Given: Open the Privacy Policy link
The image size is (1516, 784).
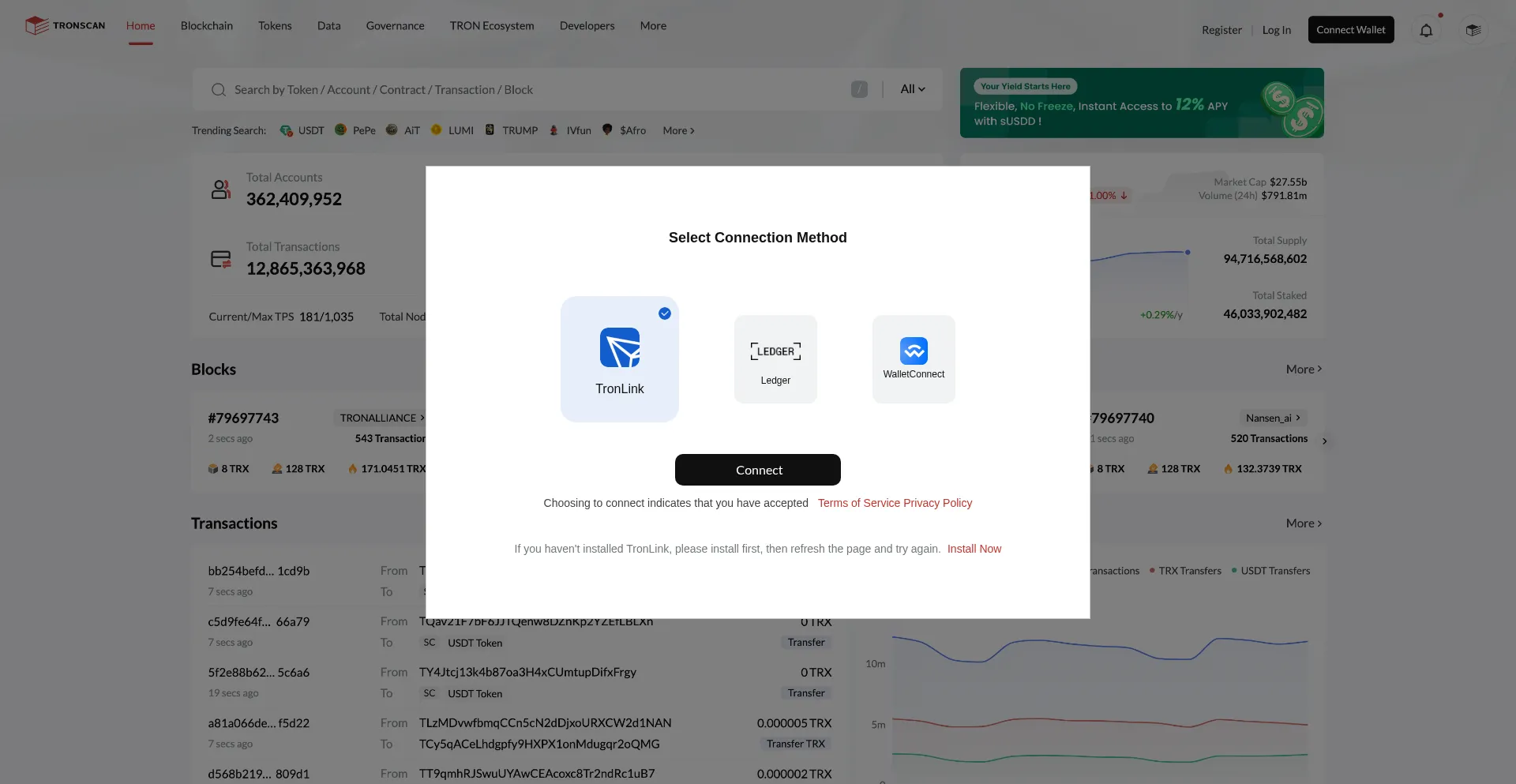Looking at the screenshot, I should click(938, 503).
